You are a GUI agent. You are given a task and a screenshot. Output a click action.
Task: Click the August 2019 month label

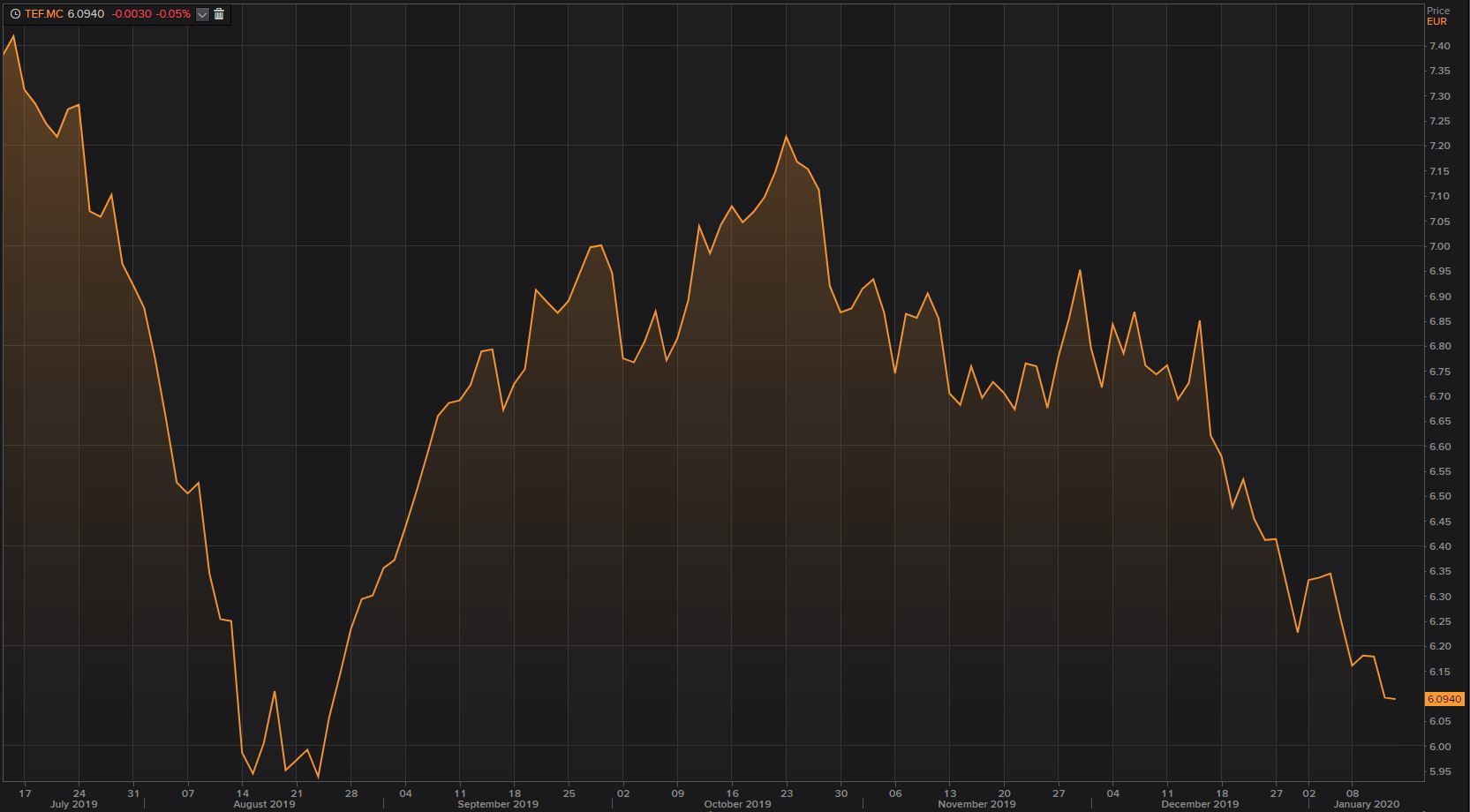tap(264, 804)
